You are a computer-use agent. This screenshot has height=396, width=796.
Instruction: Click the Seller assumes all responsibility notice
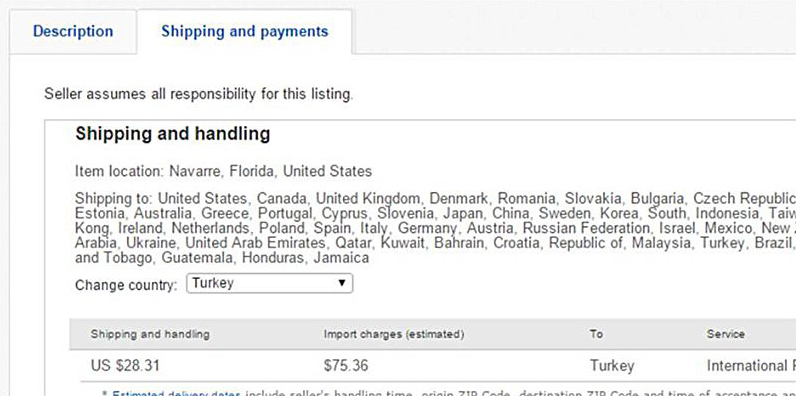198,94
